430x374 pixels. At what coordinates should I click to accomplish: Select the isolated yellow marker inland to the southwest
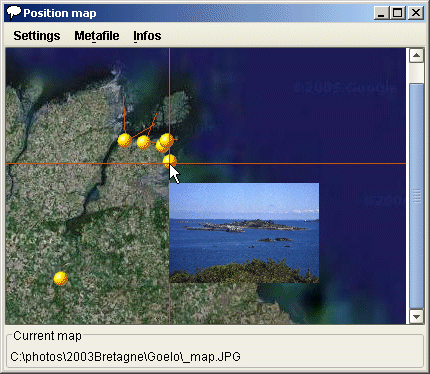point(61,278)
